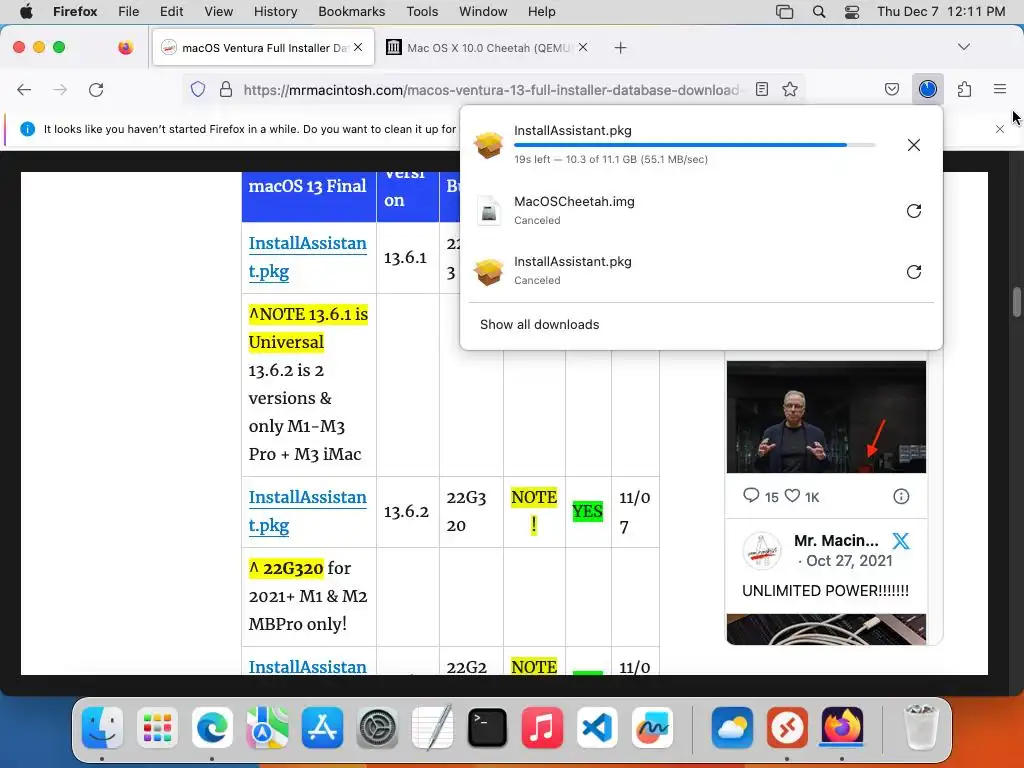Open the Apple menu
This screenshot has width=1024, height=768.
coord(25,11)
